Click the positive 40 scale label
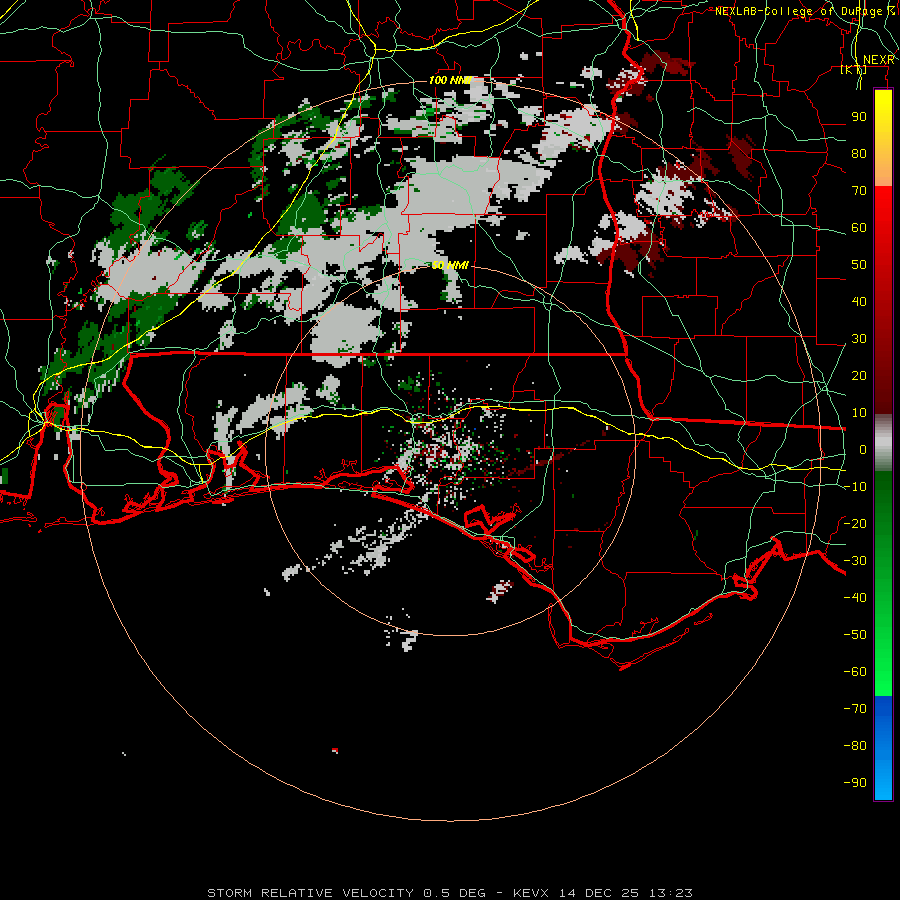 859,301
